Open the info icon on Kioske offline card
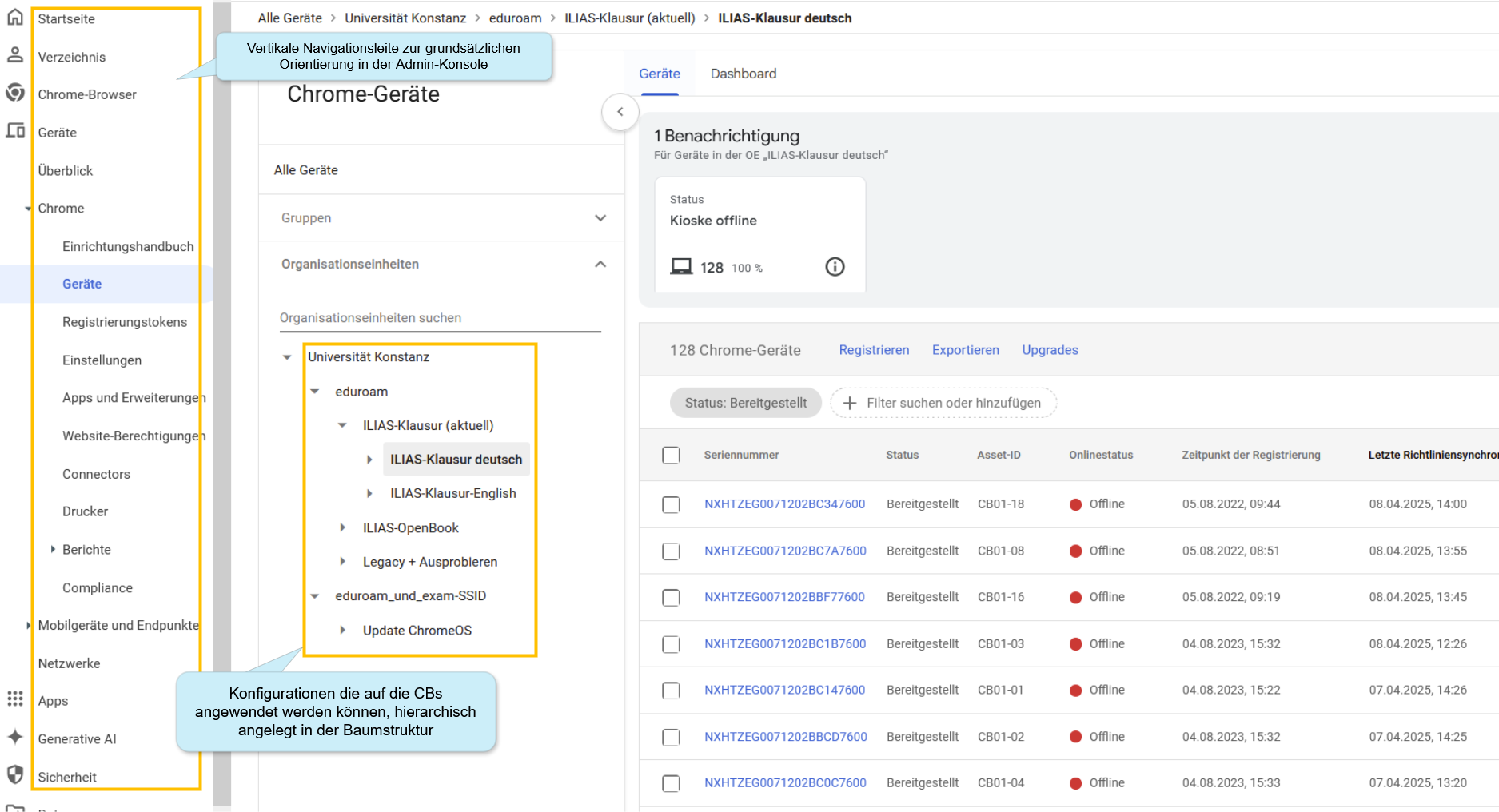Image resolution: width=1499 pixels, height=812 pixels. pyautogui.click(x=835, y=267)
